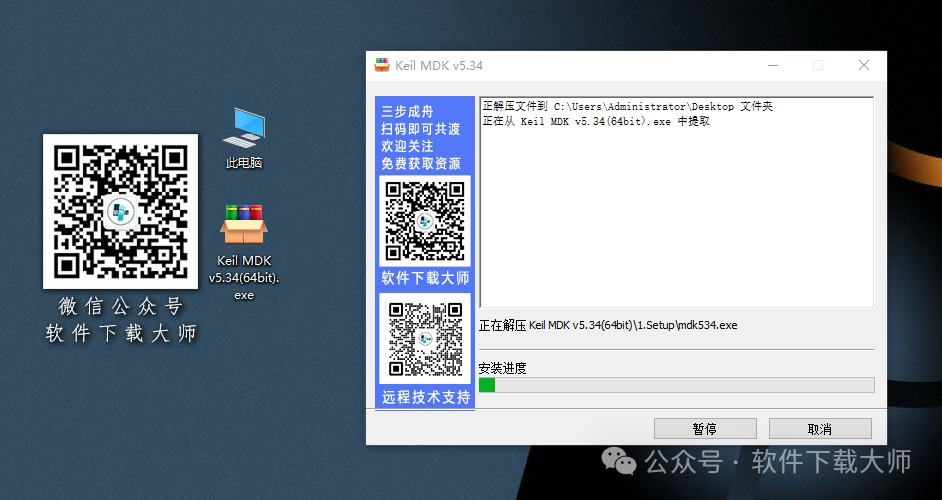Select the Keil MDK v5.34(64bit).exe desktop icon
Viewport: 942px width, 500px height.
[244, 252]
